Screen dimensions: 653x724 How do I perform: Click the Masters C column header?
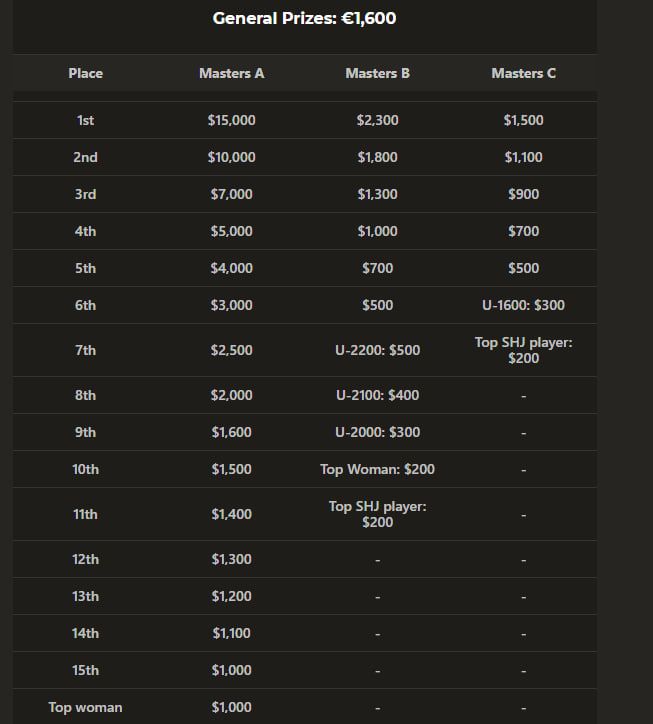pyautogui.click(x=523, y=73)
